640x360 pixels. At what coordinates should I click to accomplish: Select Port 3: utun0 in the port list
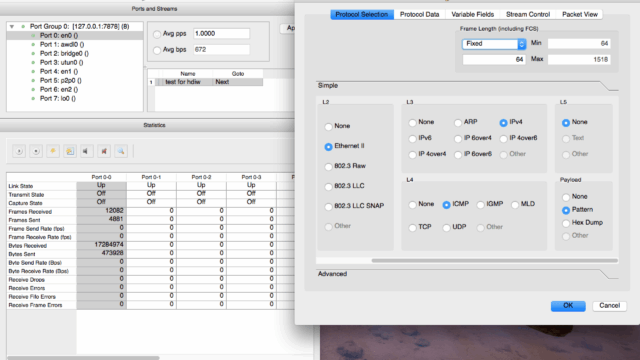coord(61,62)
